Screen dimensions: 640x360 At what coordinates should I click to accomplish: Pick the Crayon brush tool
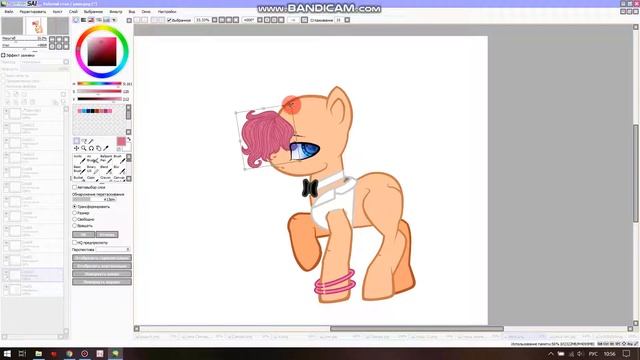tap(106, 178)
